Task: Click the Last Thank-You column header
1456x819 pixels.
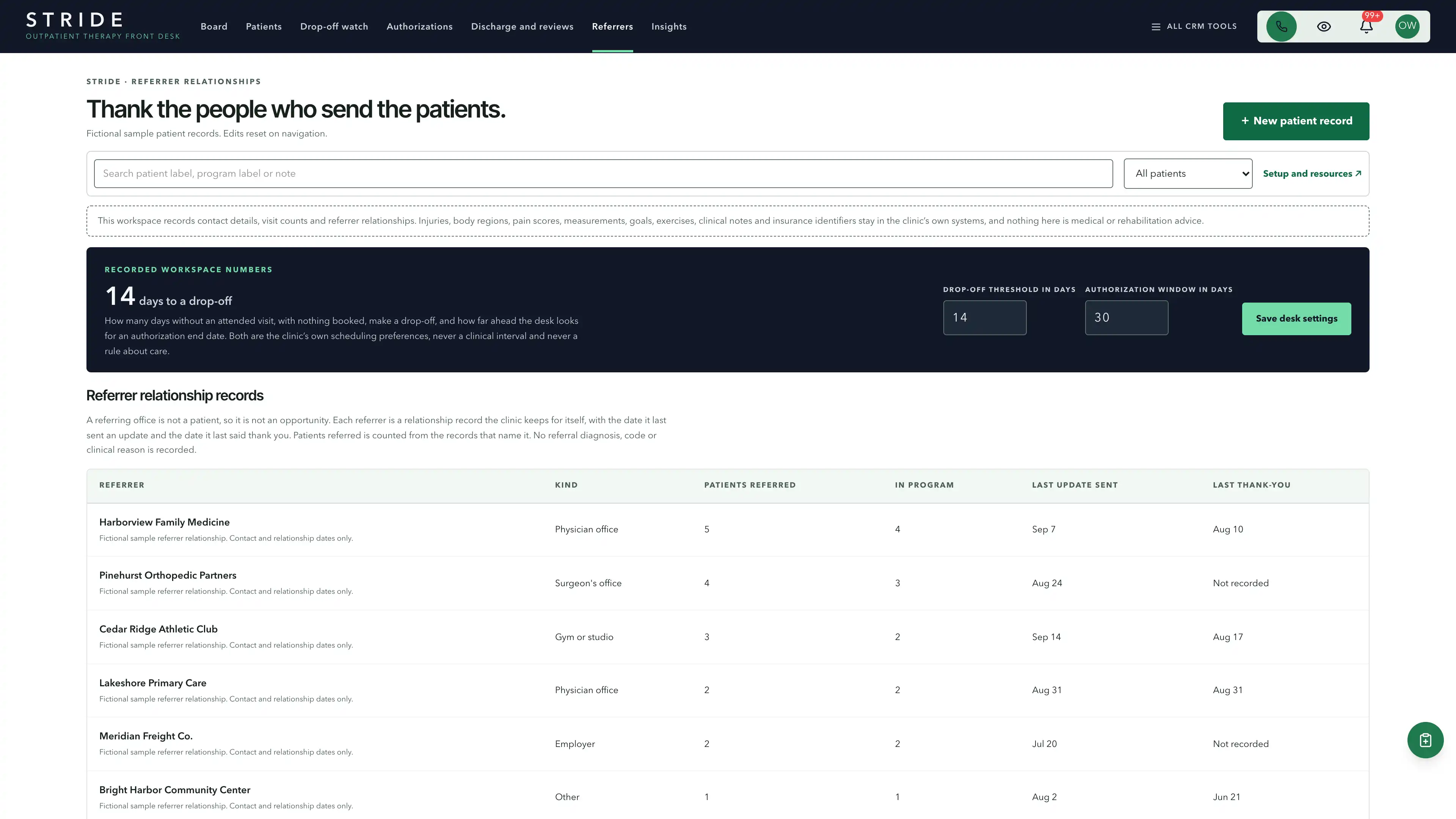Action: [1251, 485]
